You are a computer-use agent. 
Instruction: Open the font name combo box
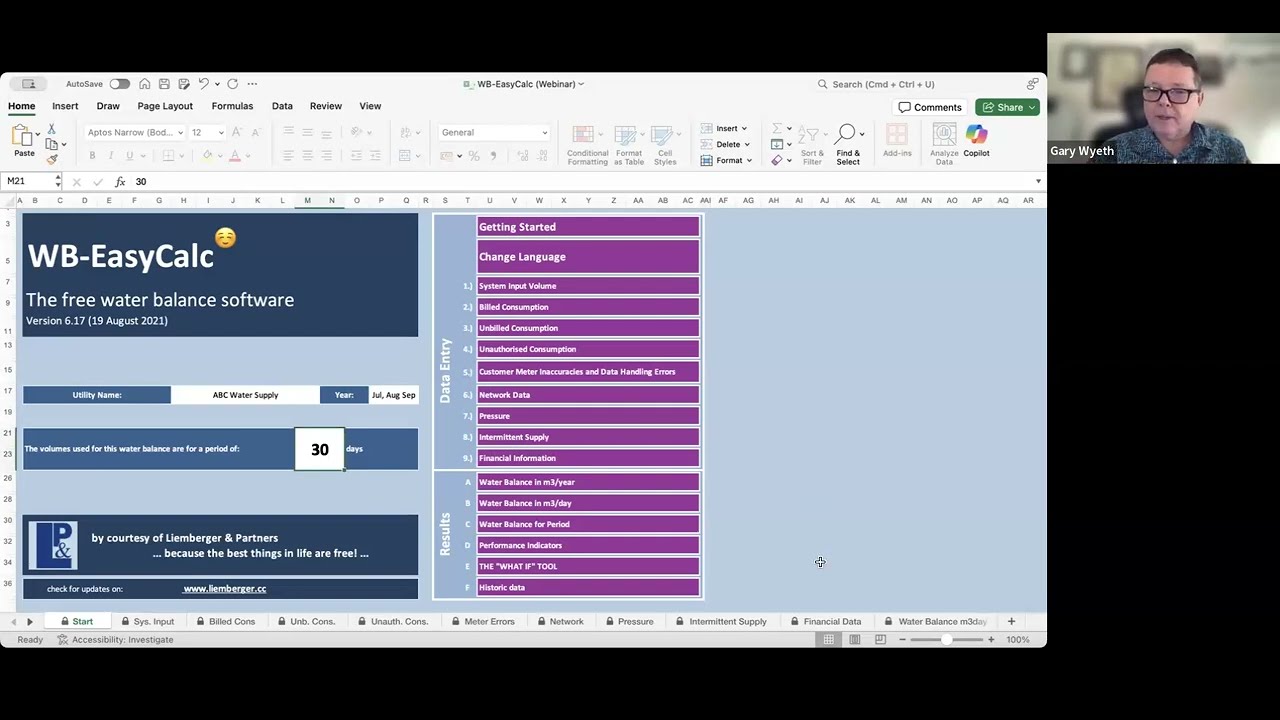coord(133,132)
